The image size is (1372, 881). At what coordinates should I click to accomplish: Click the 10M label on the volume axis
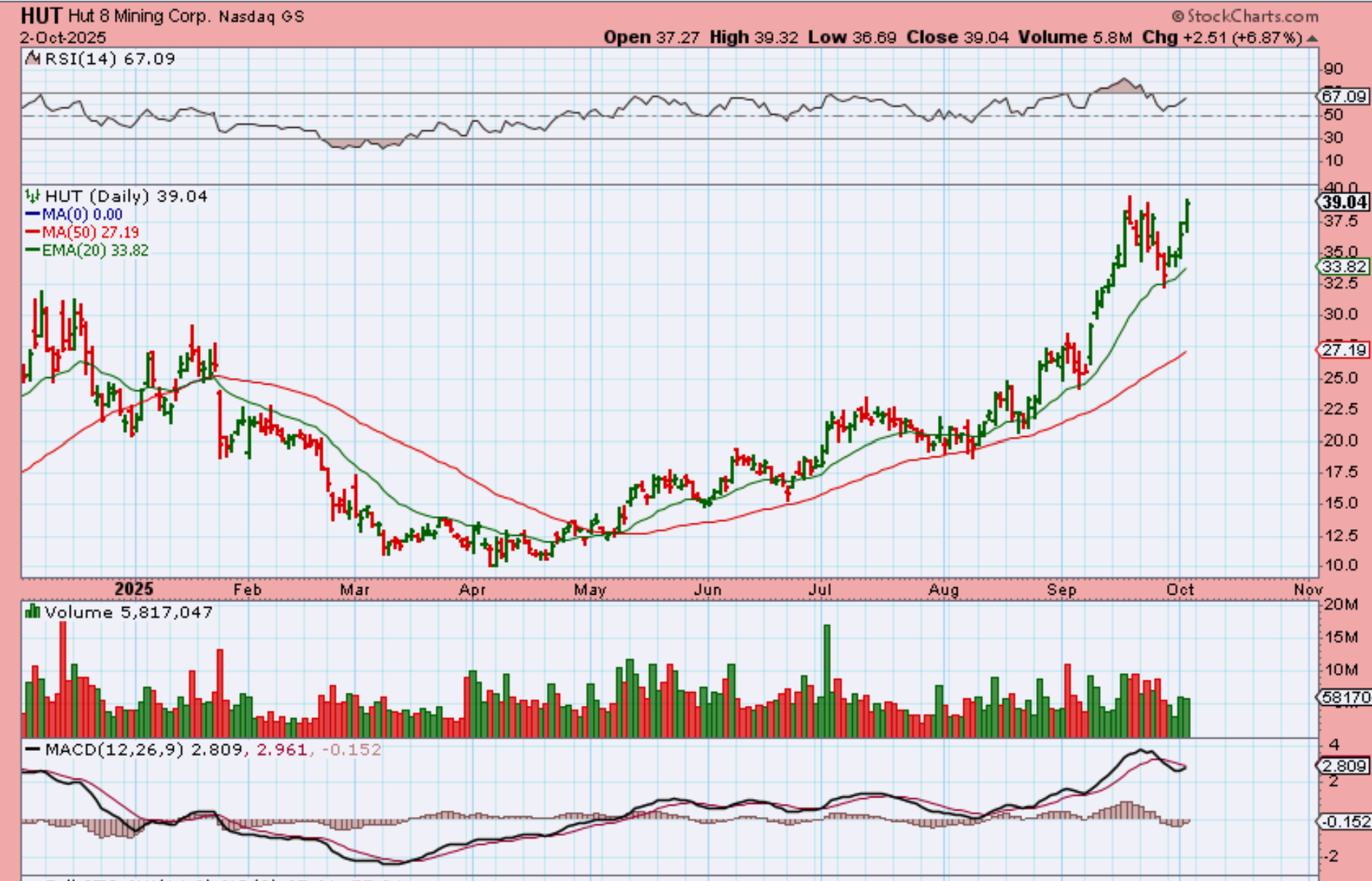1341,669
